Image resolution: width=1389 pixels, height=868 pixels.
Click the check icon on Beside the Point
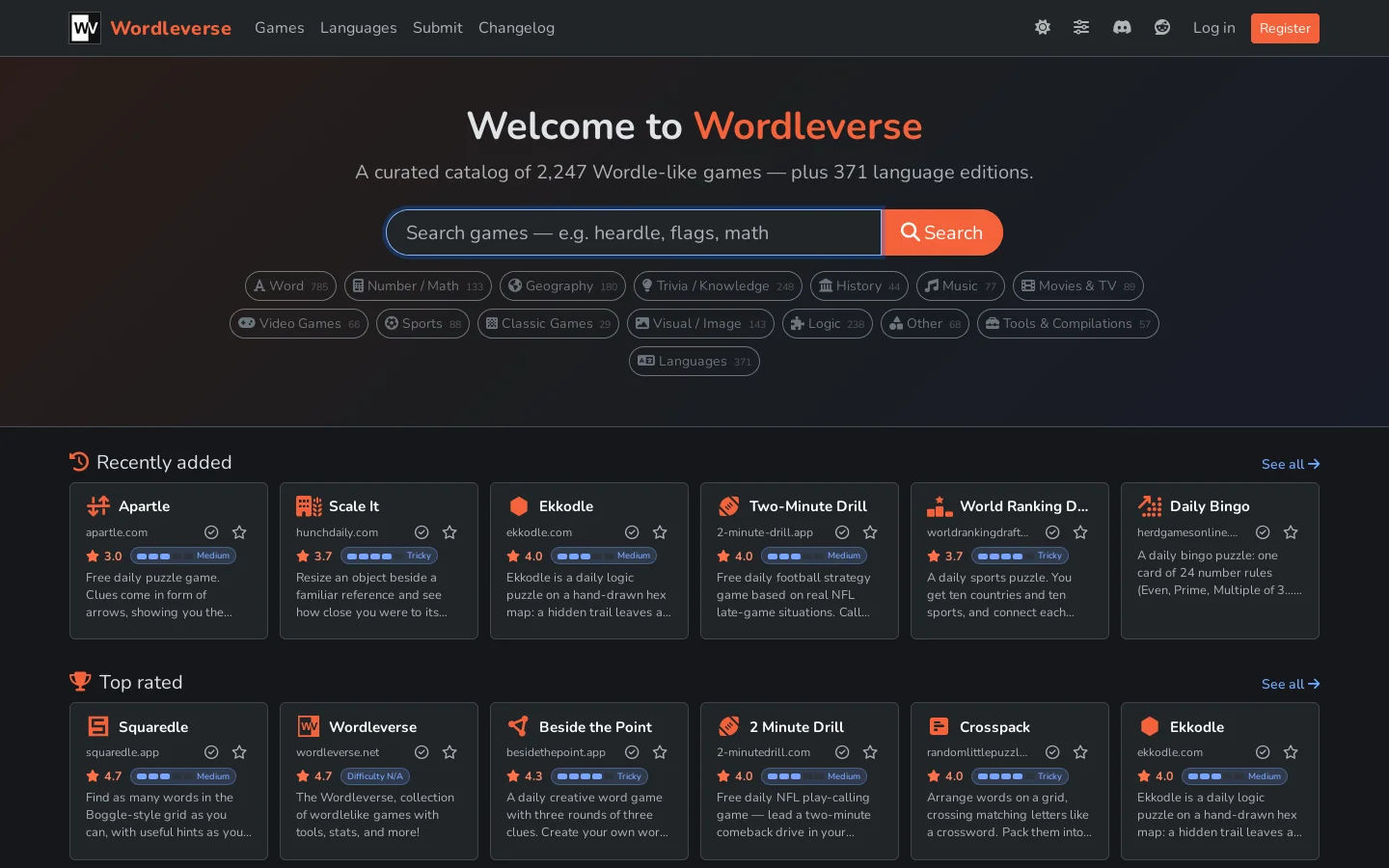[x=632, y=752]
